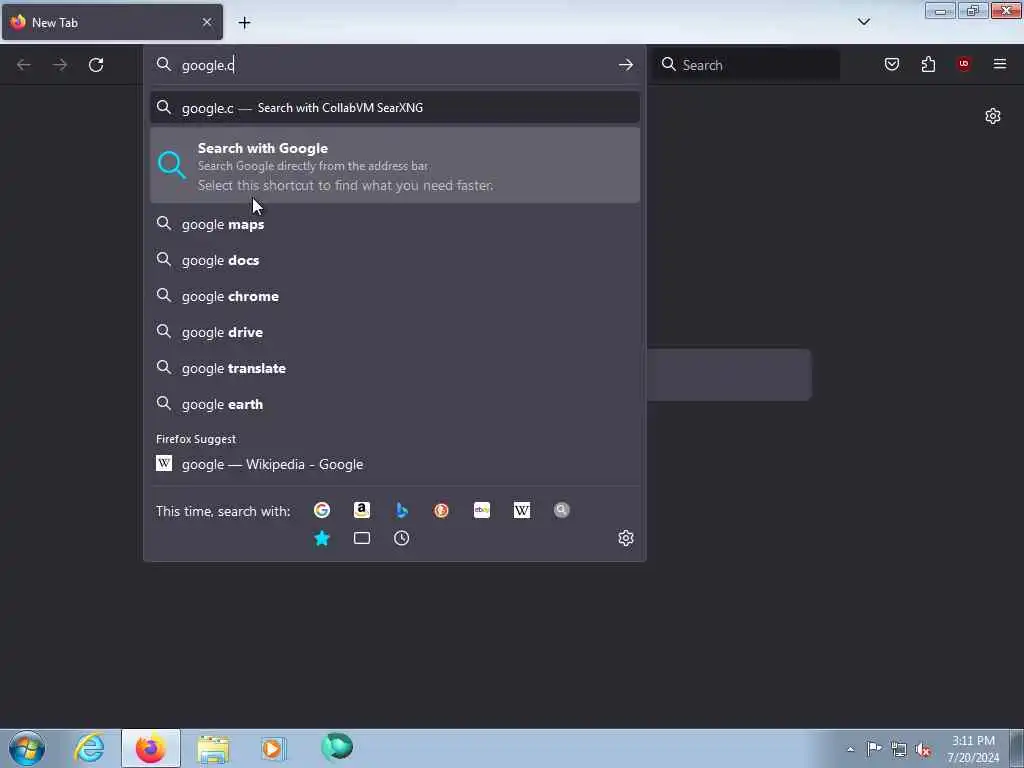Search this time with Google icon

[x=321, y=510]
